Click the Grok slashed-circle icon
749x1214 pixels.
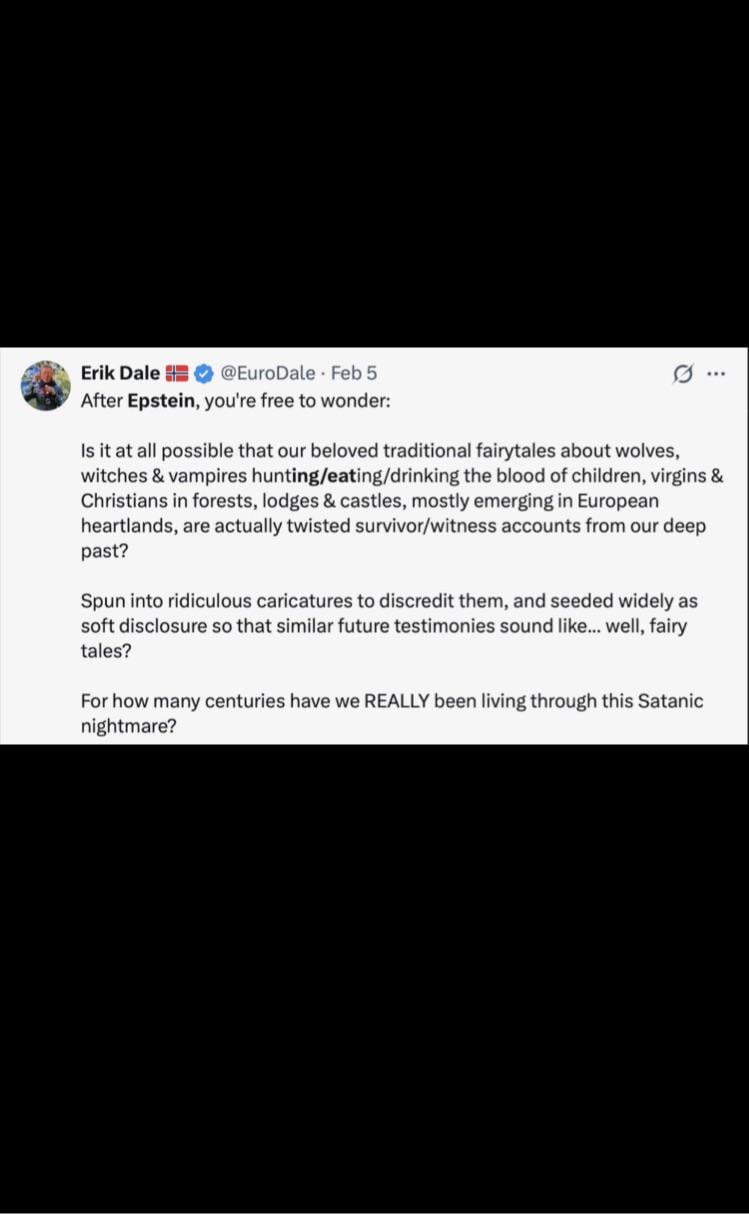pos(683,374)
